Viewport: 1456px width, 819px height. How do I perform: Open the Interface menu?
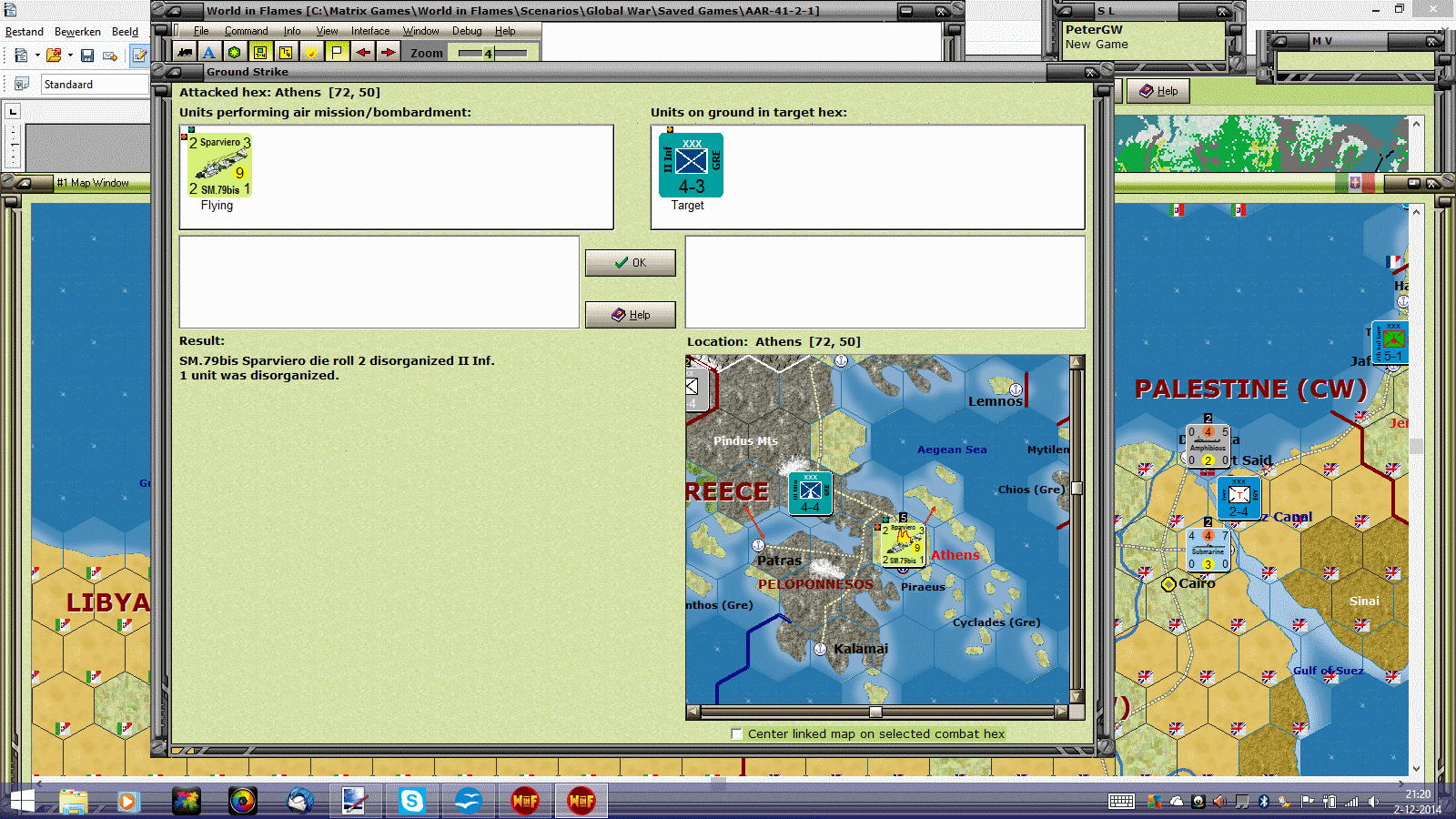pyautogui.click(x=370, y=31)
